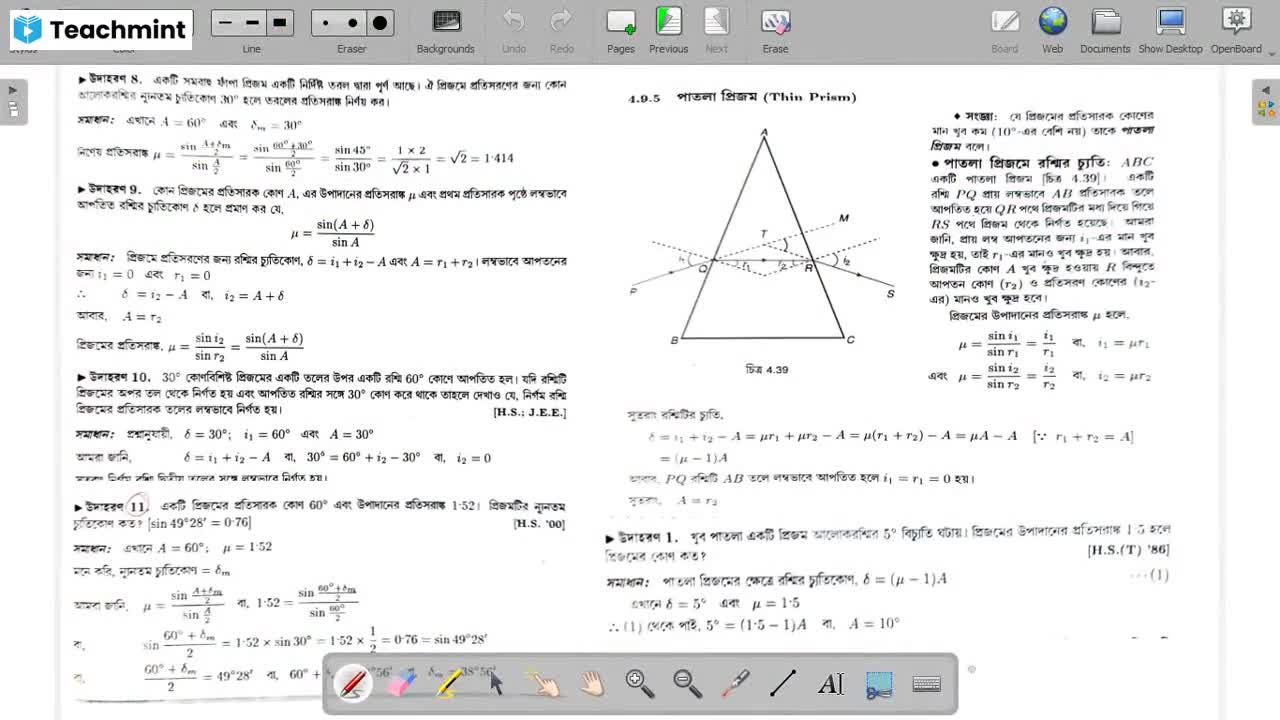Image resolution: width=1280 pixels, height=720 pixels.
Task: Open the virtual keyboard
Action: 927,684
